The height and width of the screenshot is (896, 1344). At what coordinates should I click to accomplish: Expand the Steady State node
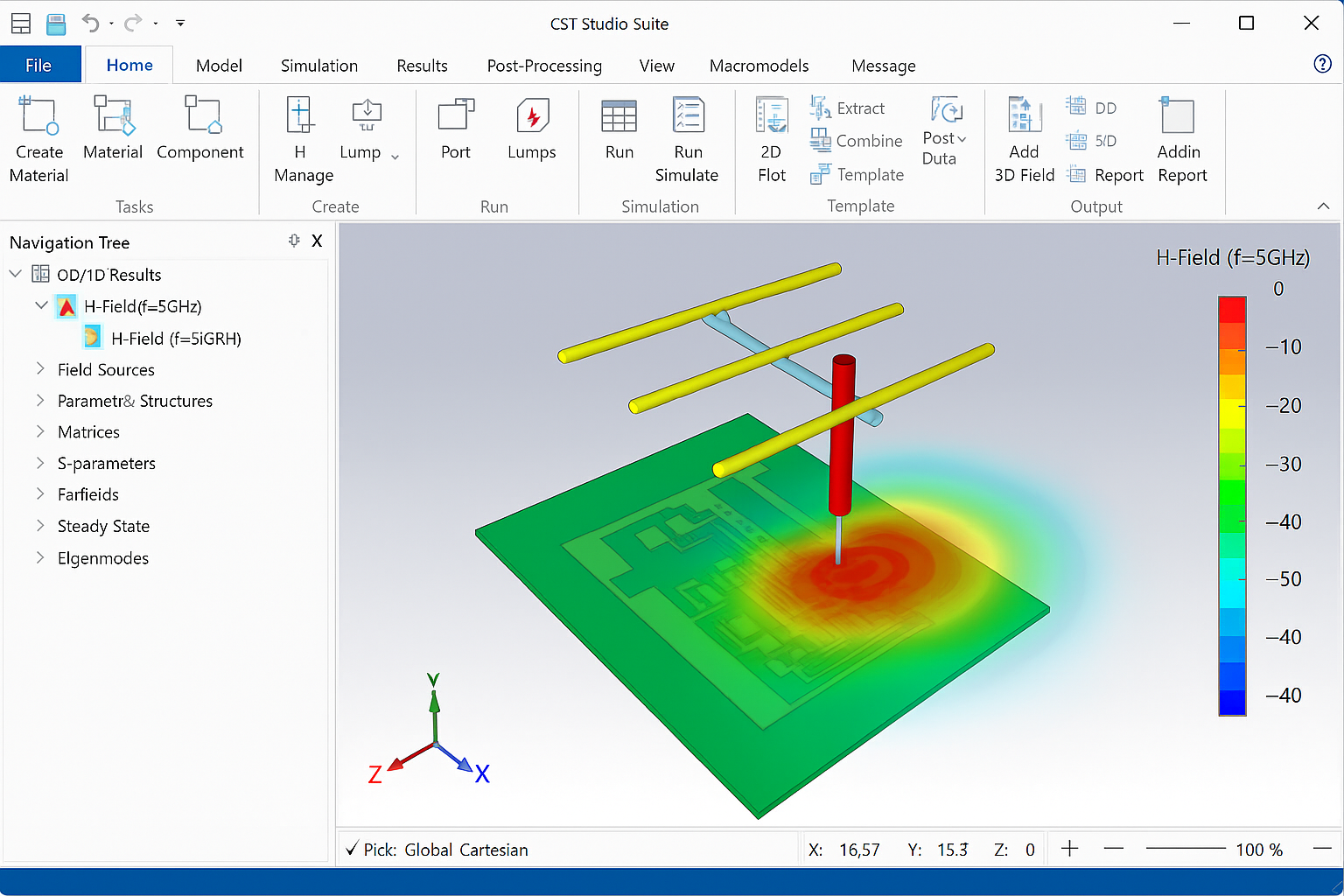click(40, 525)
